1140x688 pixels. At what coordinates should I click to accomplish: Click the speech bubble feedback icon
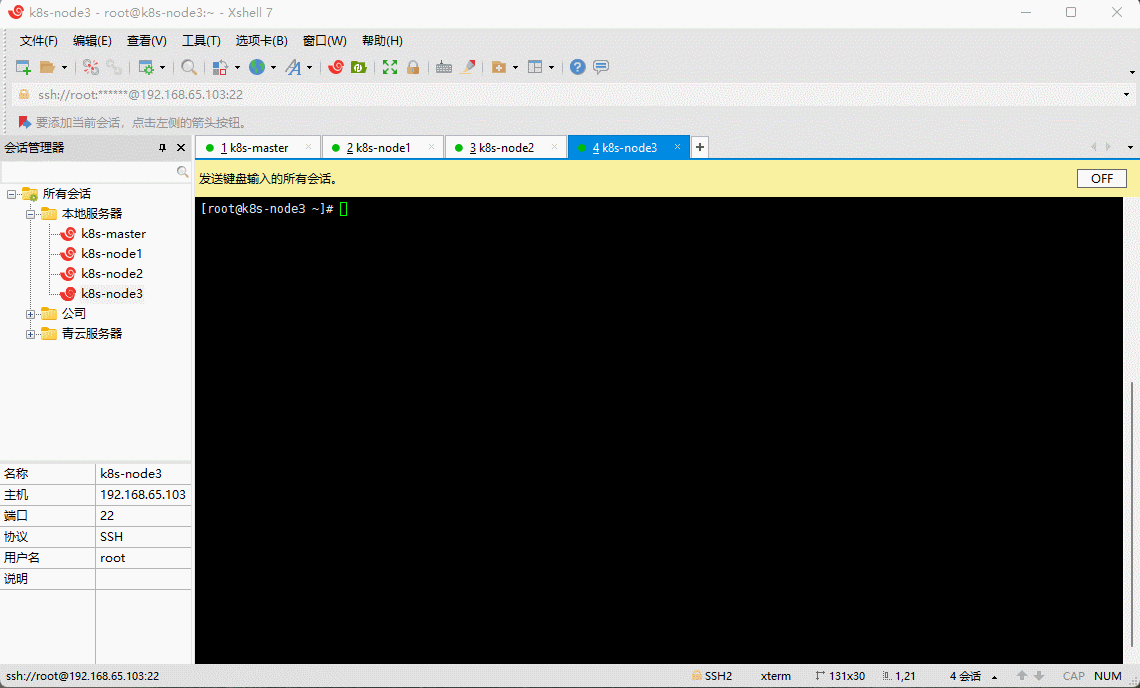601,67
